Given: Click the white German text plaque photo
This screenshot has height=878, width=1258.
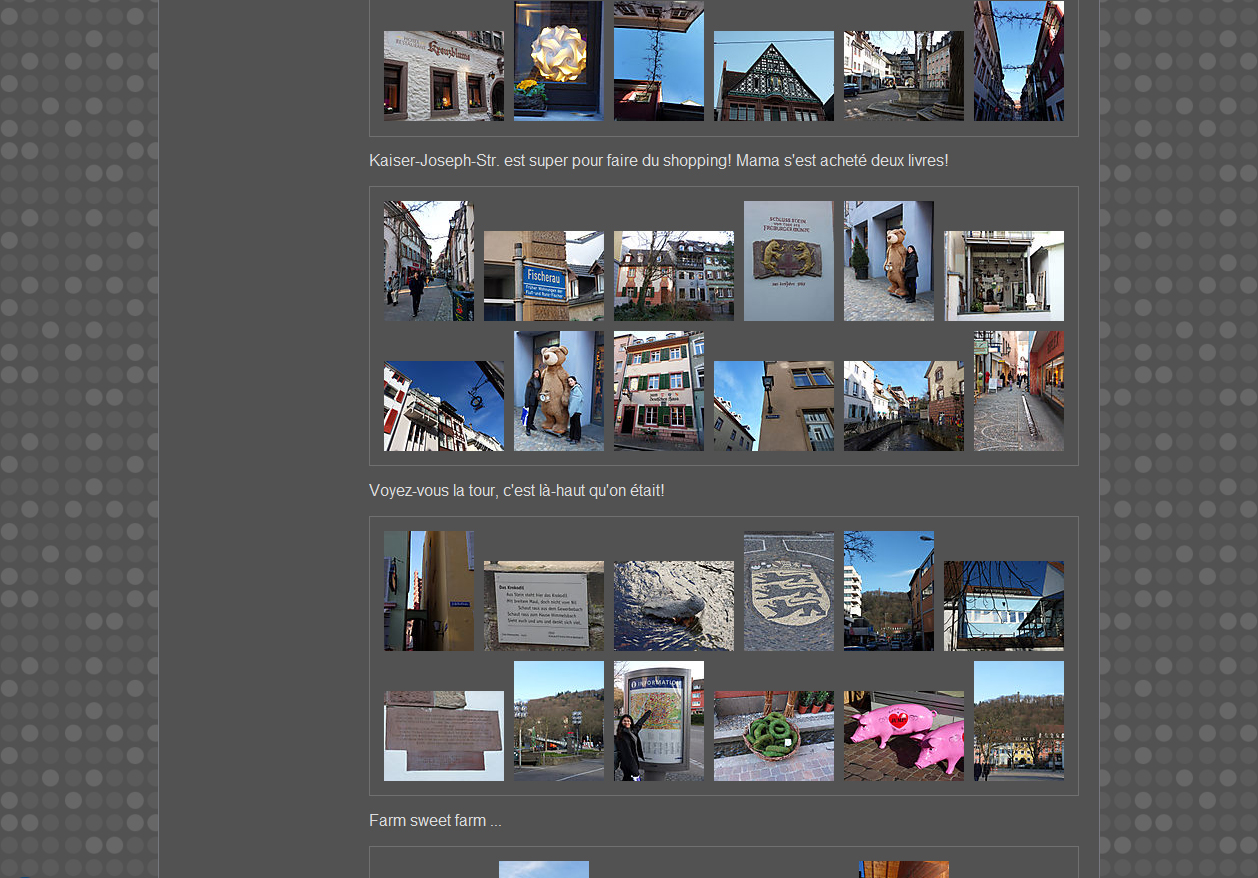Looking at the screenshot, I should click(543, 606).
